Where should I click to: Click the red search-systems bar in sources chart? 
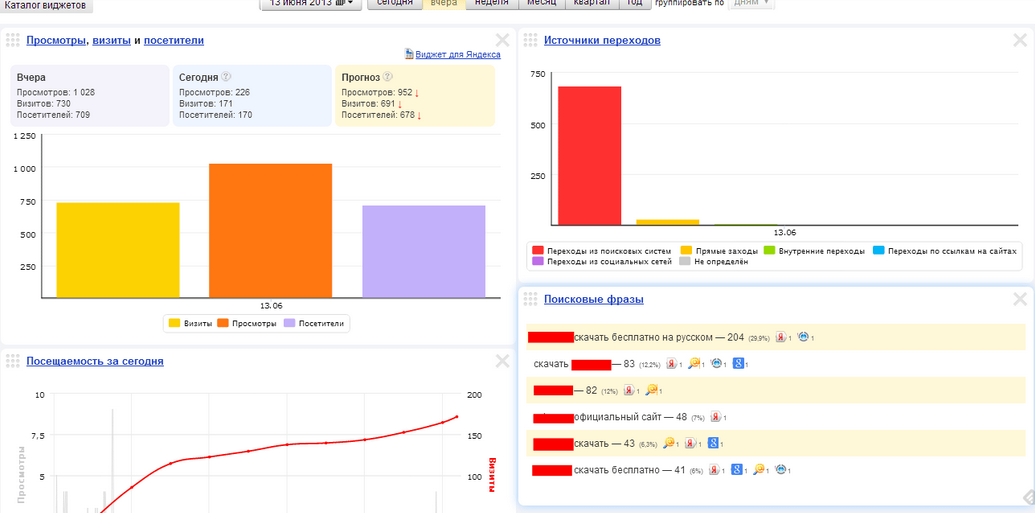pyautogui.click(x=589, y=156)
